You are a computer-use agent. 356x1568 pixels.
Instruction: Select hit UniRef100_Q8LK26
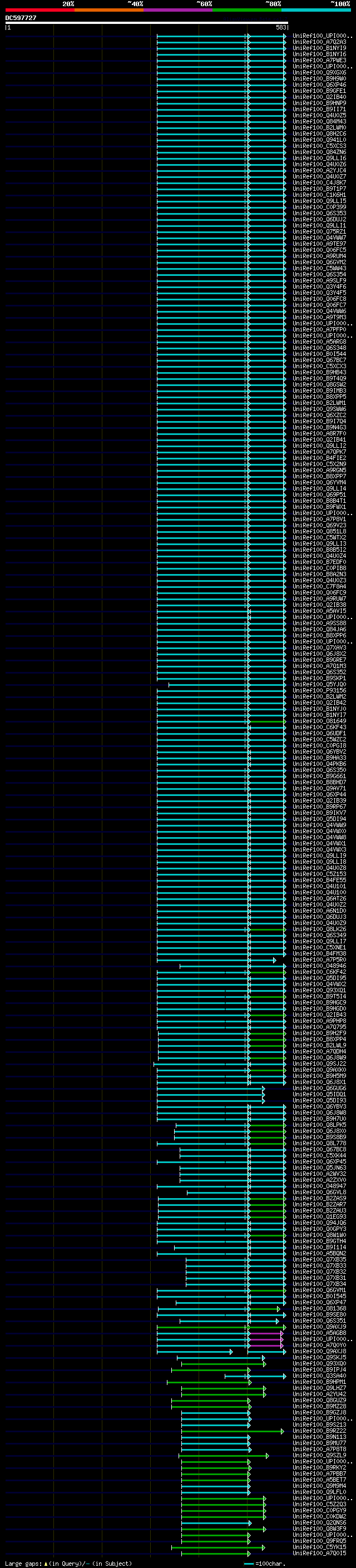pos(319,929)
